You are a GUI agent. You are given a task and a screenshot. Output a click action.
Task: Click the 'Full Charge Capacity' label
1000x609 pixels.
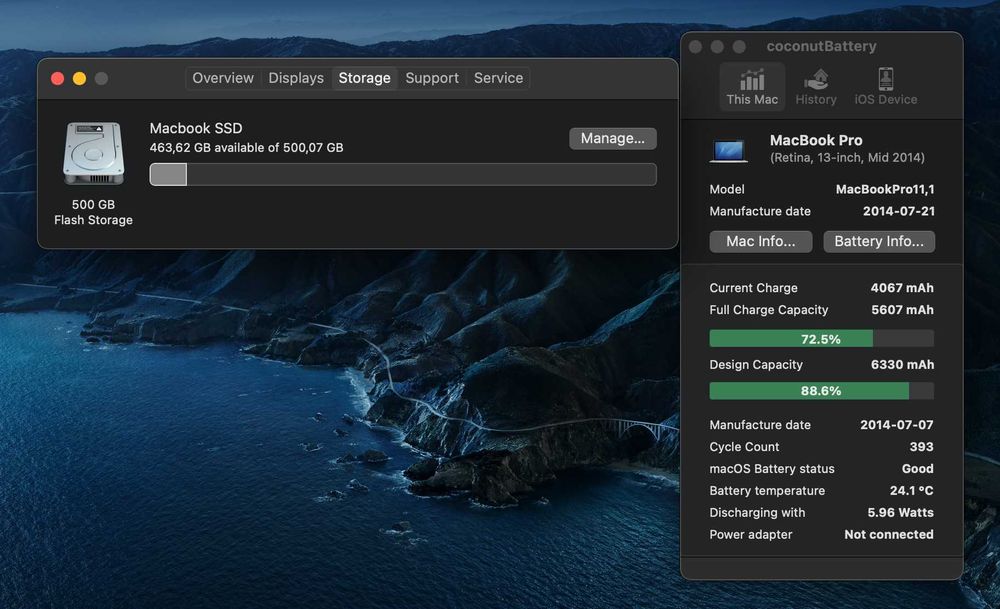click(x=768, y=309)
